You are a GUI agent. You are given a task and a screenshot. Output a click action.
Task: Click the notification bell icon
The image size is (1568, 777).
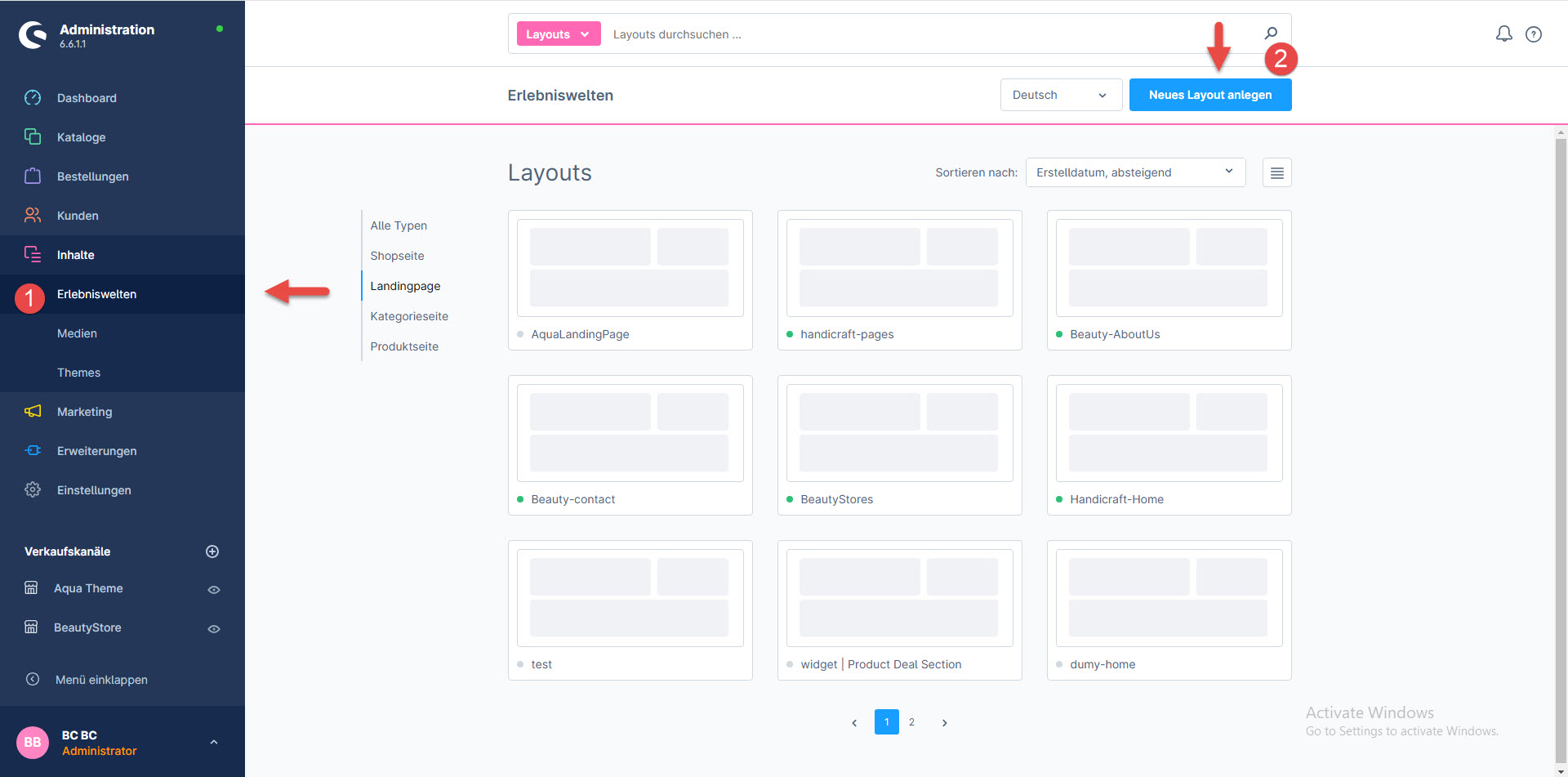click(x=1503, y=33)
